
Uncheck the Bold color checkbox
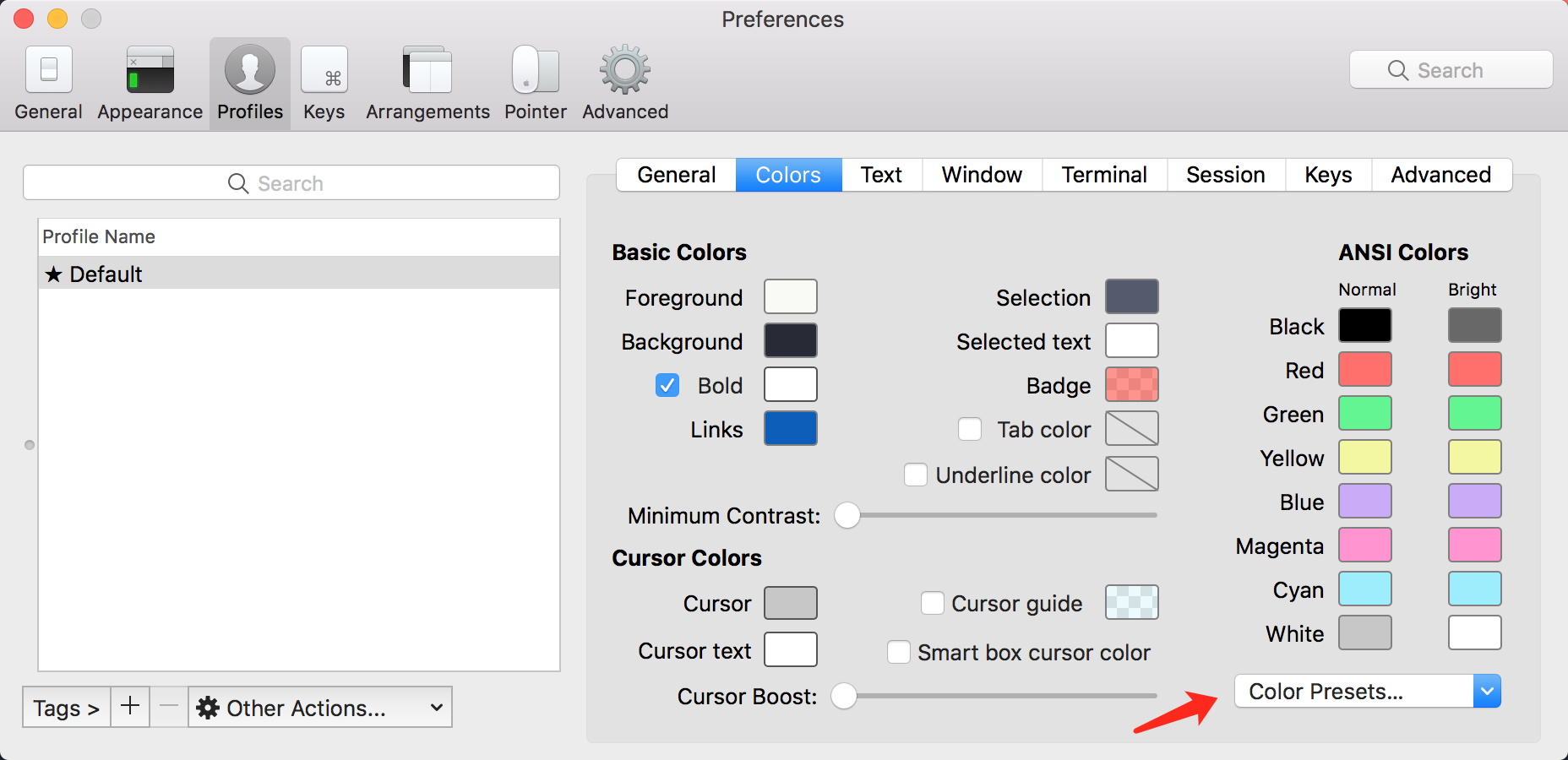pyautogui.click(x=667, y=386)
